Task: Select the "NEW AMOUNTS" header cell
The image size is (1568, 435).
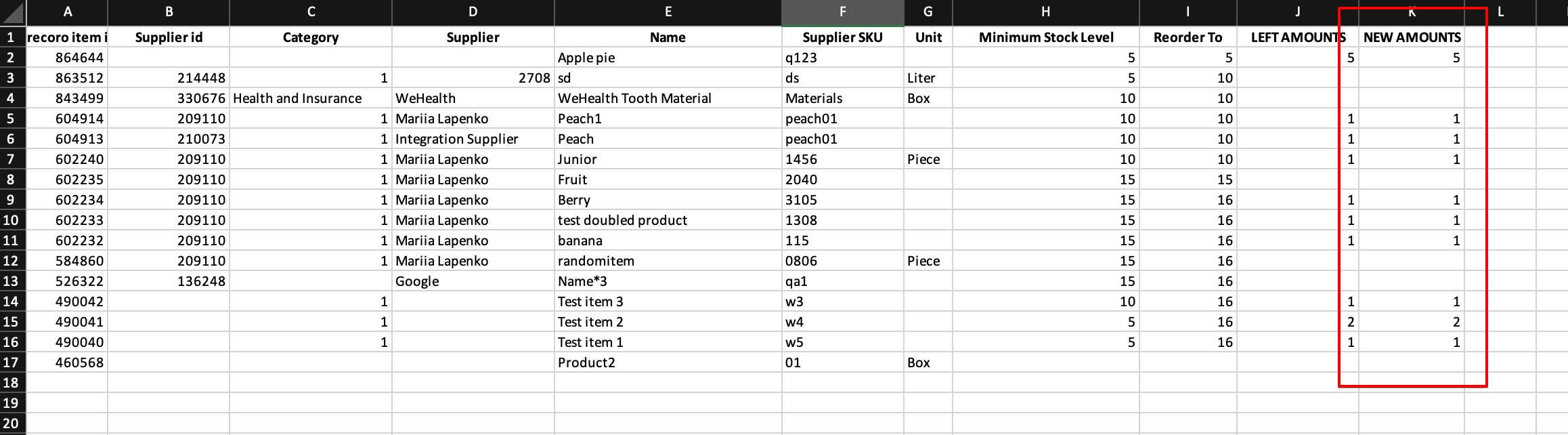Action: pos(1412,37)
